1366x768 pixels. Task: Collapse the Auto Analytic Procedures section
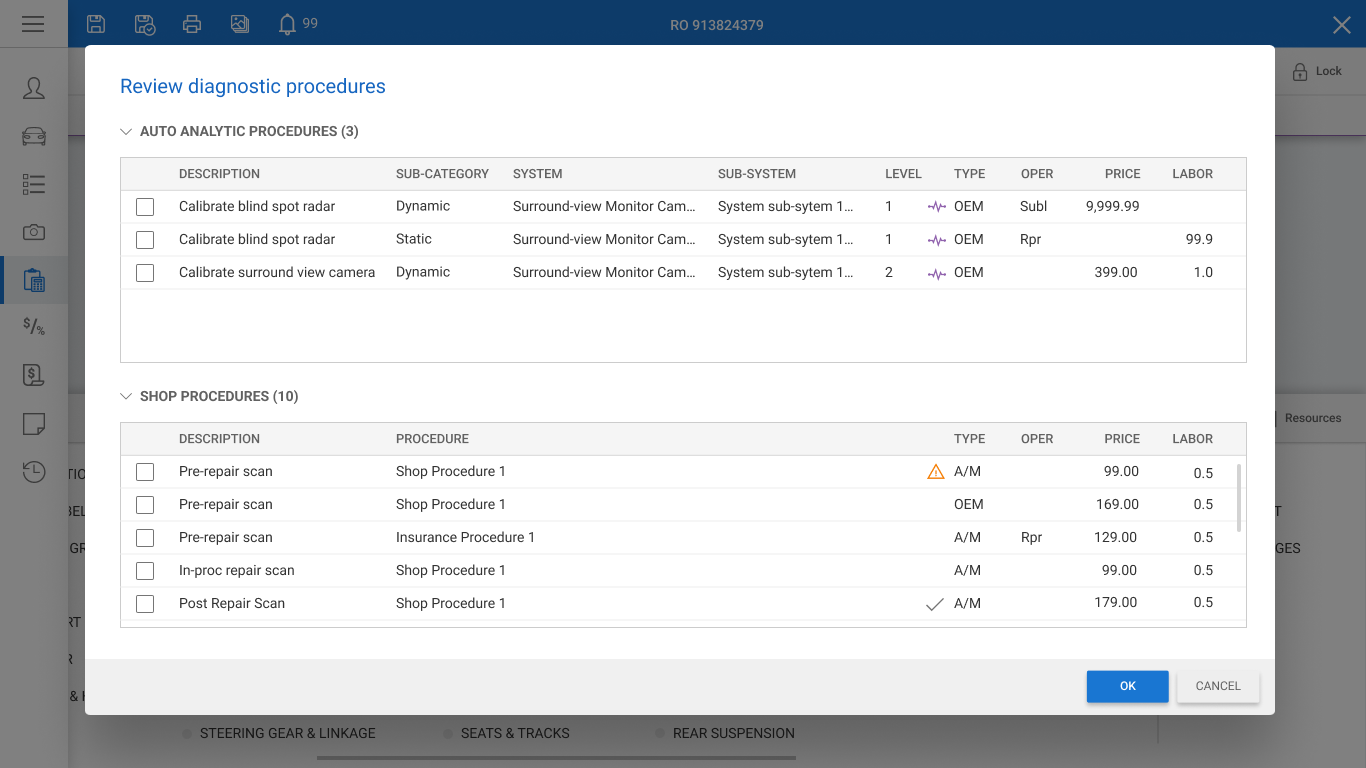click(x=126, y=131)
